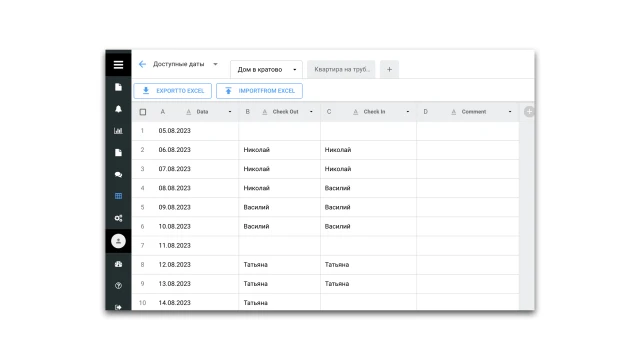Select Check In cell Николай for 07.08.2023
The image size is (640, 360).
click(369, 169)
